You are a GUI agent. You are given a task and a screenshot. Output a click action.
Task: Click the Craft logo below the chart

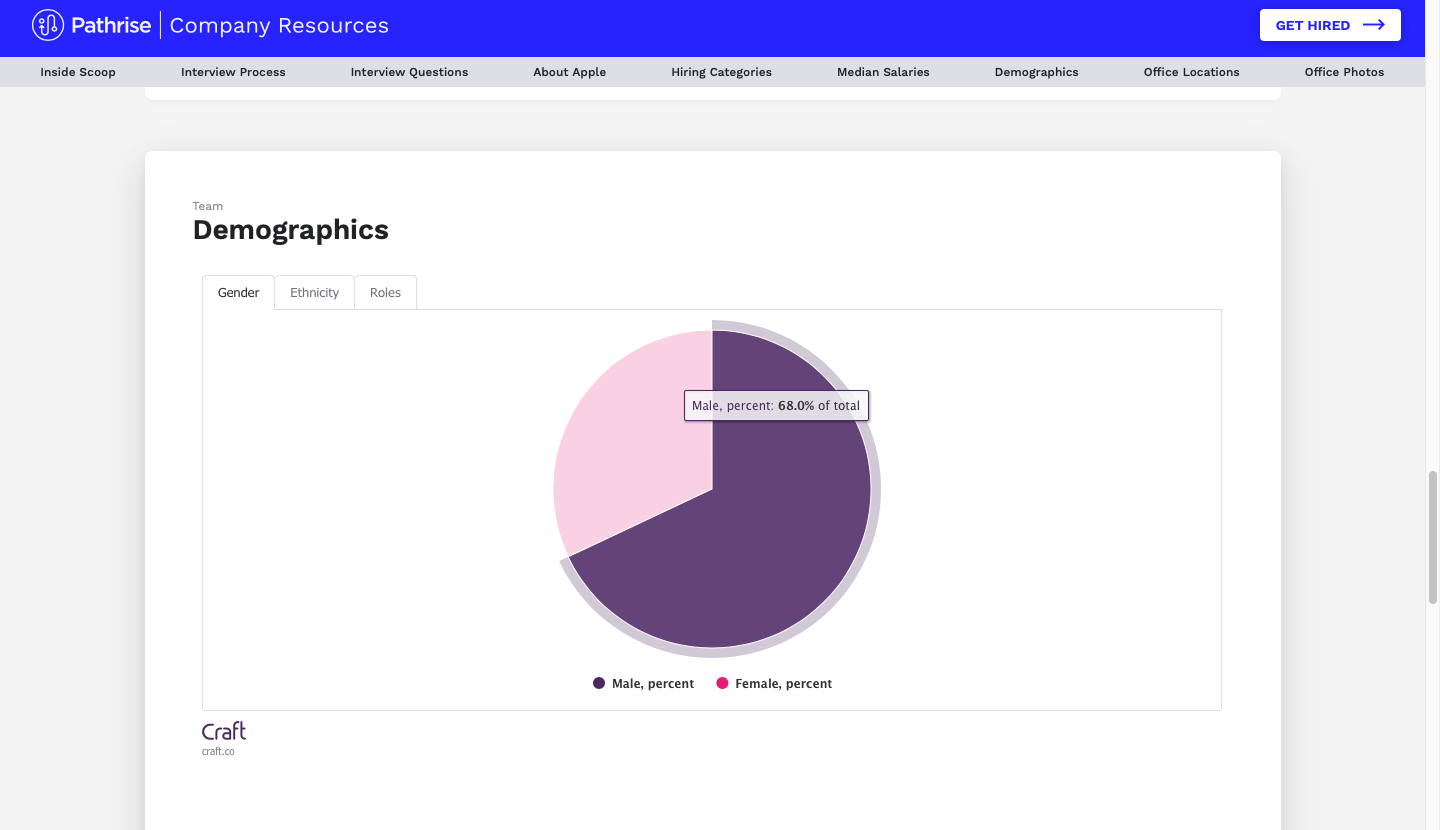pos(224,731)
